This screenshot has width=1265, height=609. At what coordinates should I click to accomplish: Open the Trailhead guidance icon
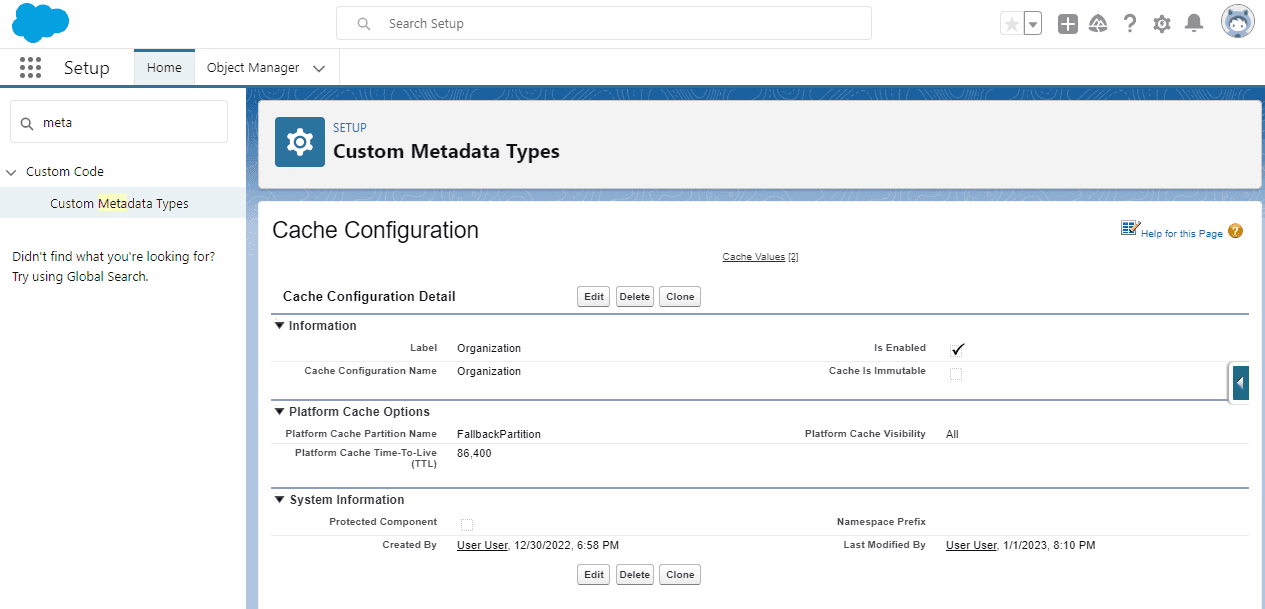click(x=1098, y=24)
